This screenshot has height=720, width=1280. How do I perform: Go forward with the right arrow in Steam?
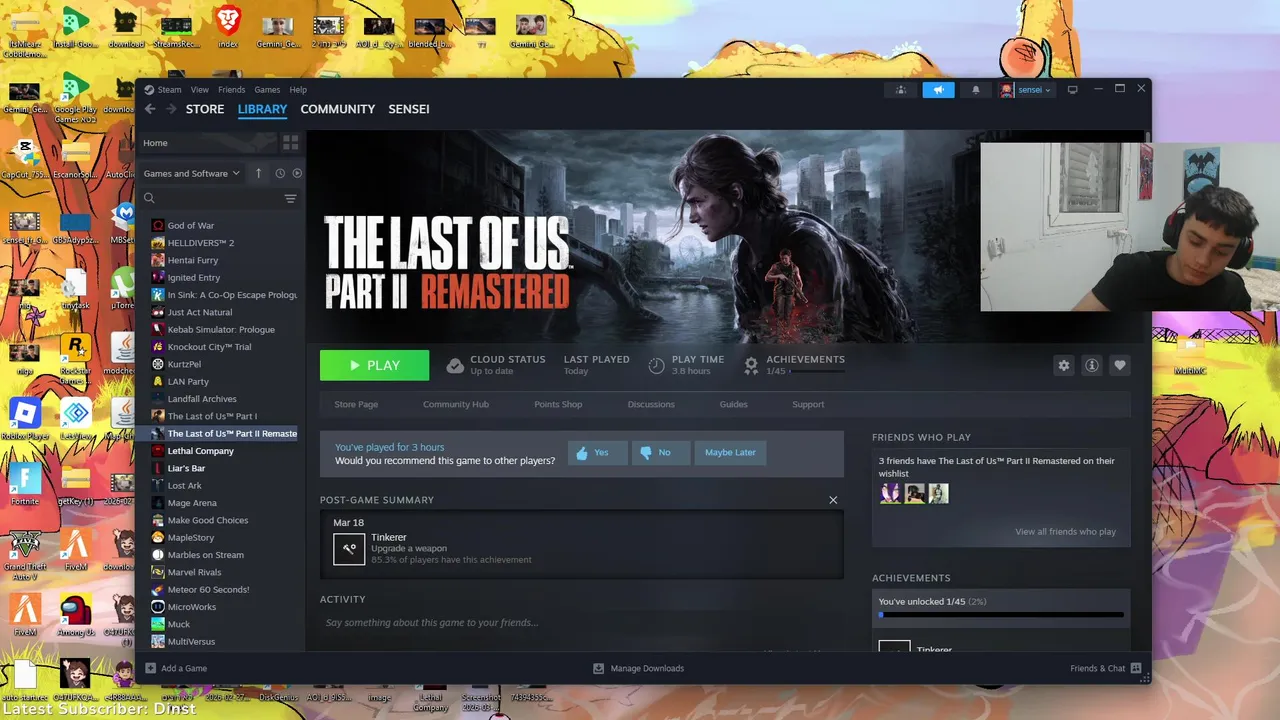coord(171,109)
